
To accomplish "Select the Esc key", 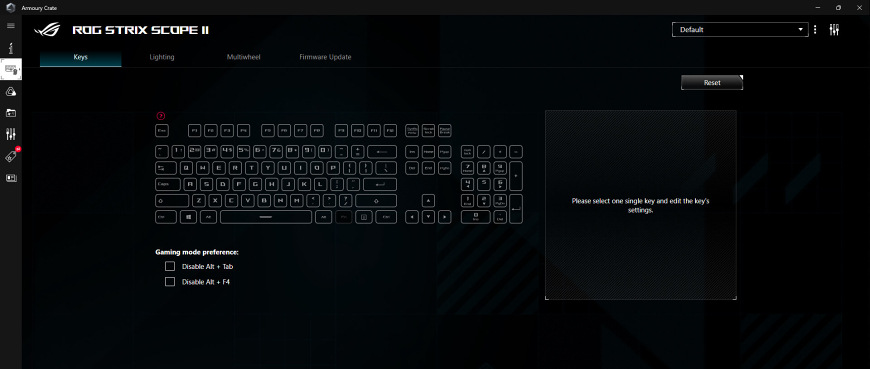I will [x=162, y=130].
